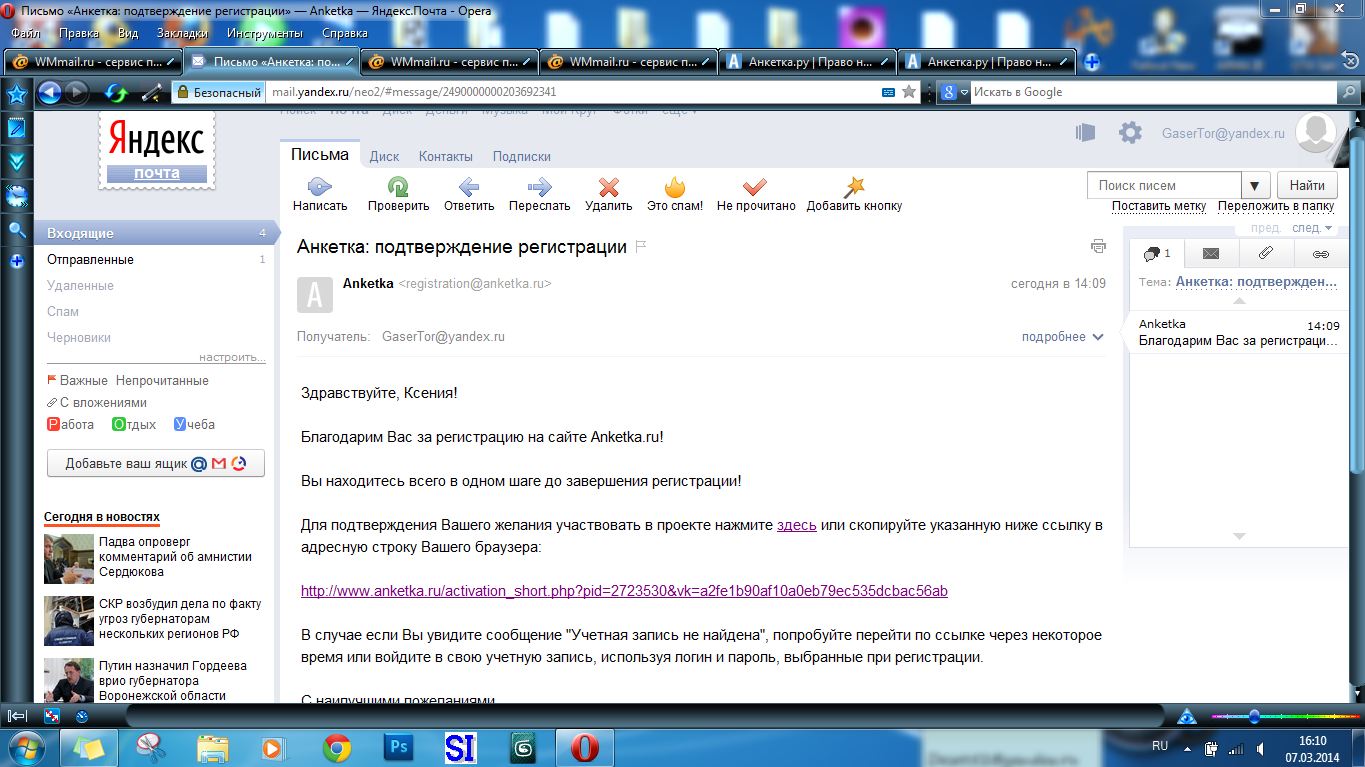Open the envelope tab in the side panel
1365x767 pixels.
[1211, 254]
